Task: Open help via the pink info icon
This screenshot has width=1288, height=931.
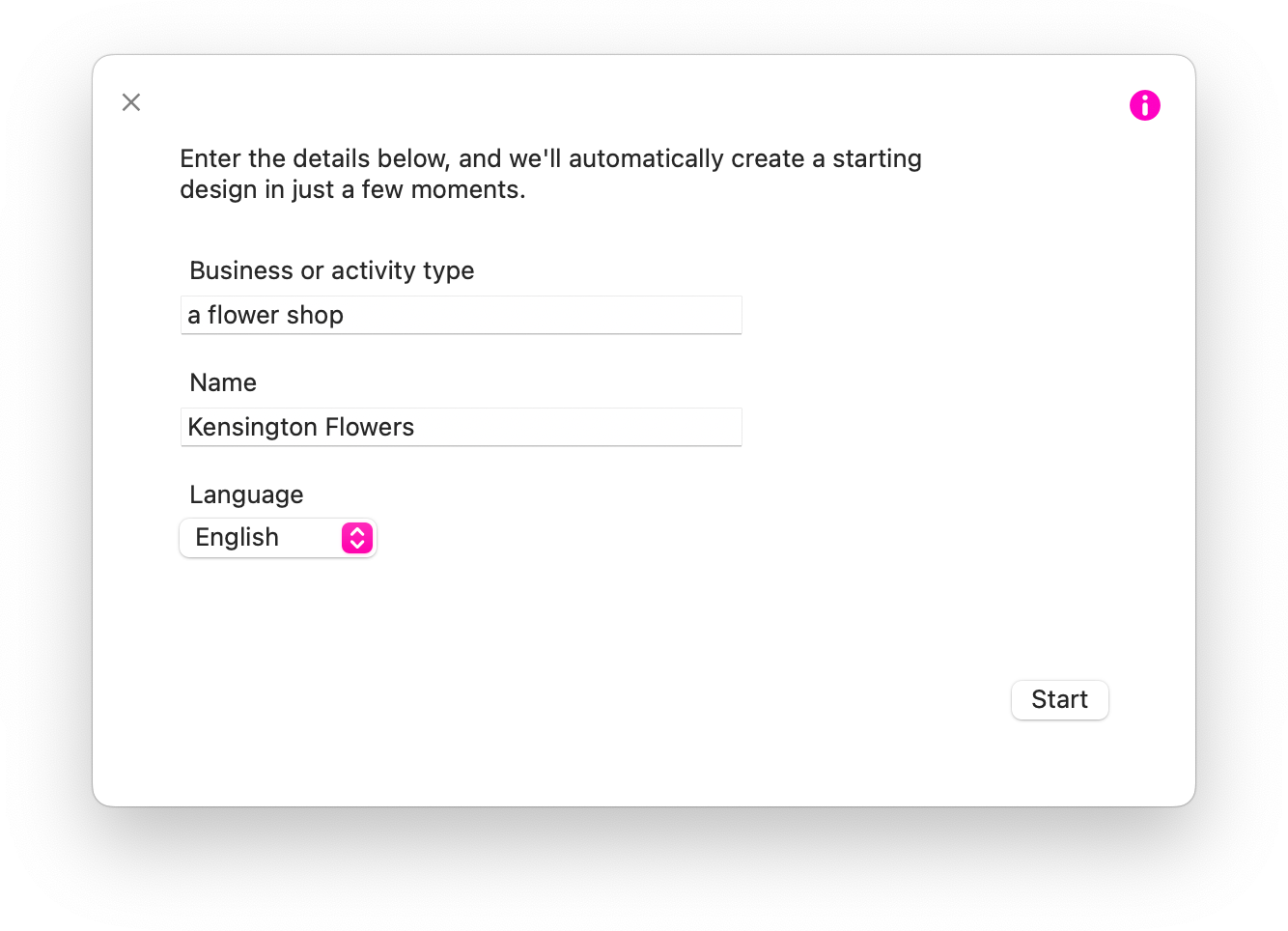Action: (x=1144, y=105)
